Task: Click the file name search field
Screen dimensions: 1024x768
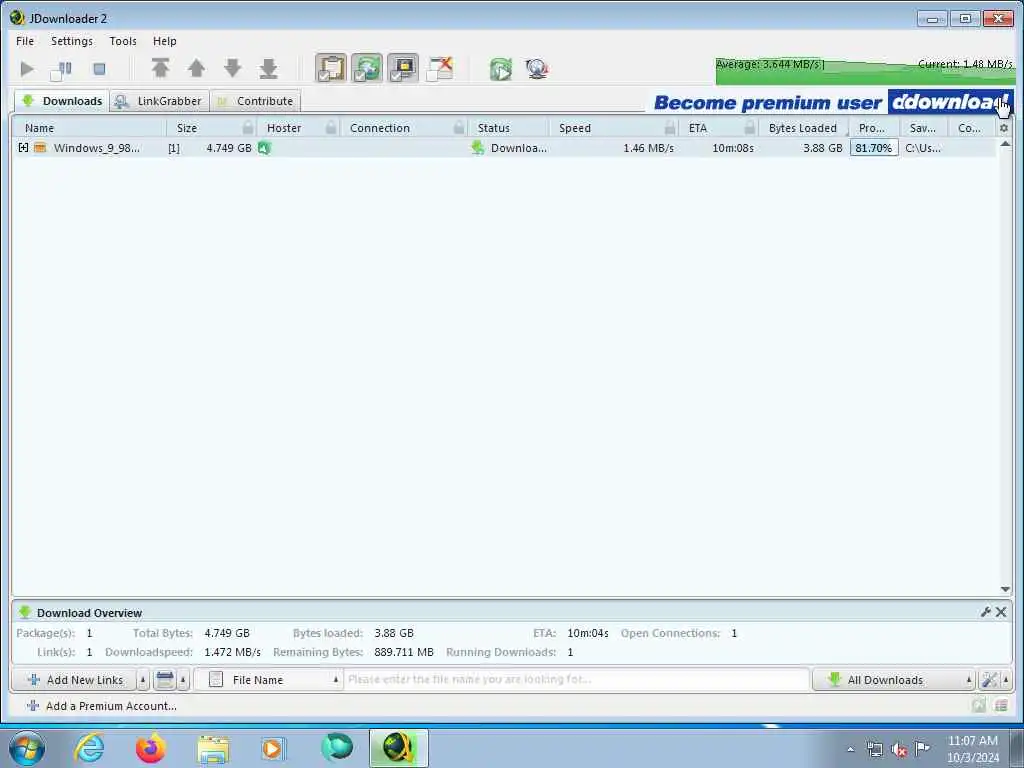Action: (577, 680)
